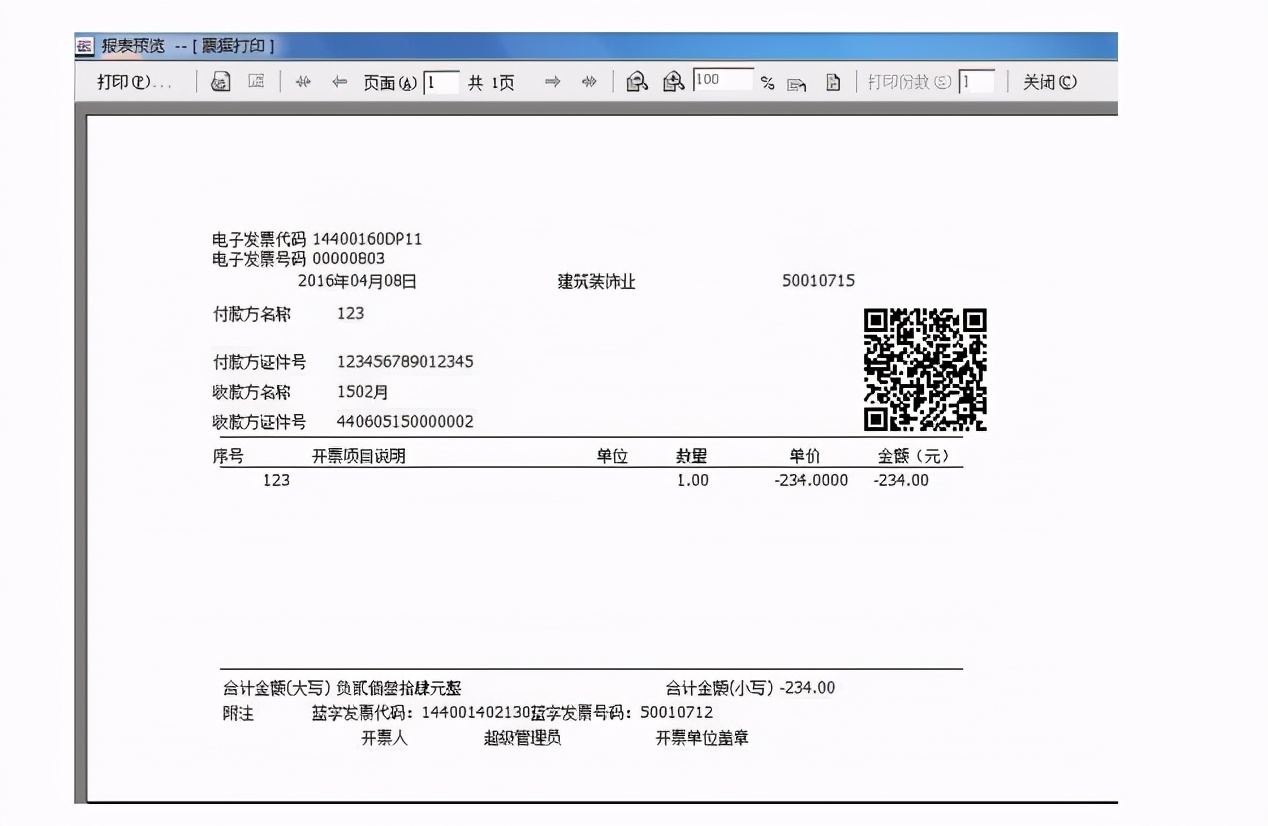Jump to first page with double-arrow icon
The height and width of the screenshot is (826, 1268).
pyautogui.click(x=302, y=82)
